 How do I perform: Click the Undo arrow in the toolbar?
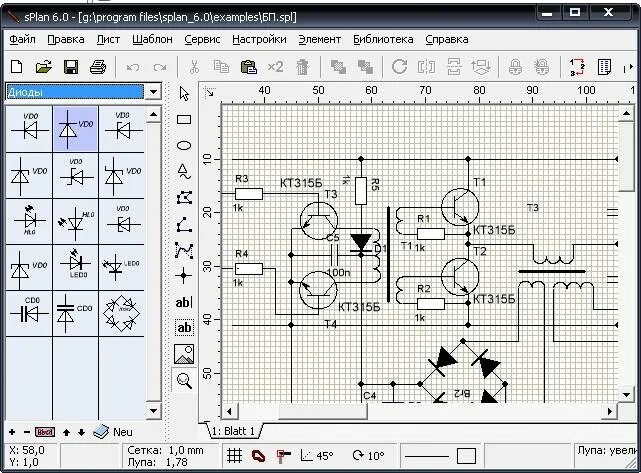point(133,67)
